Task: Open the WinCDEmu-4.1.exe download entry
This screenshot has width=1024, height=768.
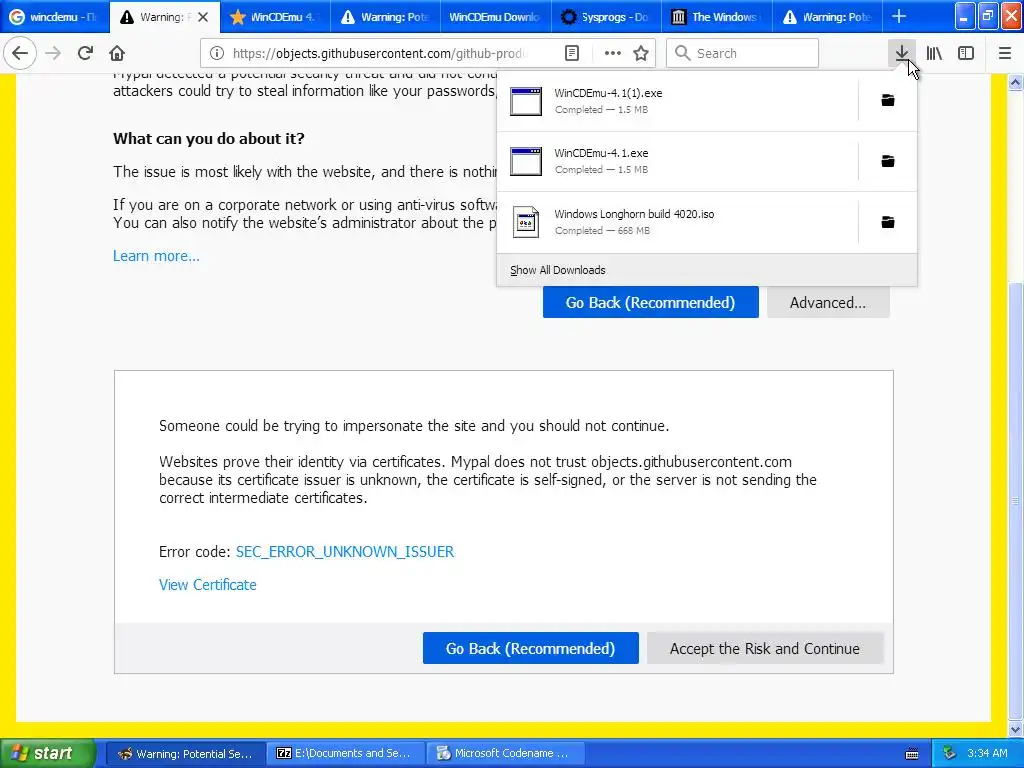Action: tap(677, 161)
